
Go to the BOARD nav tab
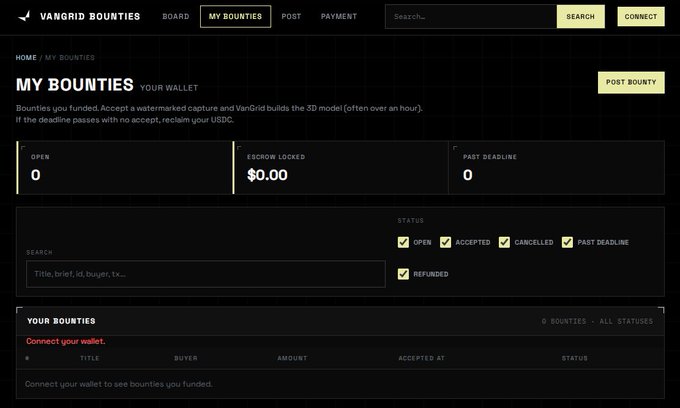tap(176, 16)
